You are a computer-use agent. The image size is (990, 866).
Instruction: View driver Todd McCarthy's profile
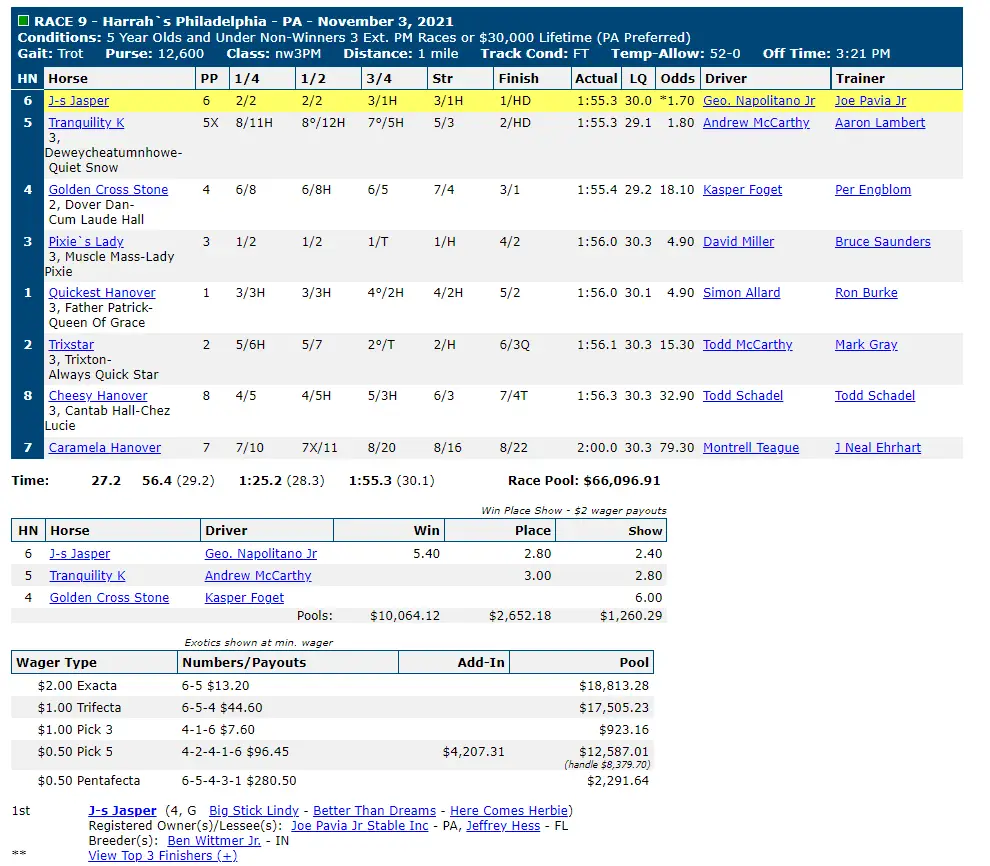(748, 345)
